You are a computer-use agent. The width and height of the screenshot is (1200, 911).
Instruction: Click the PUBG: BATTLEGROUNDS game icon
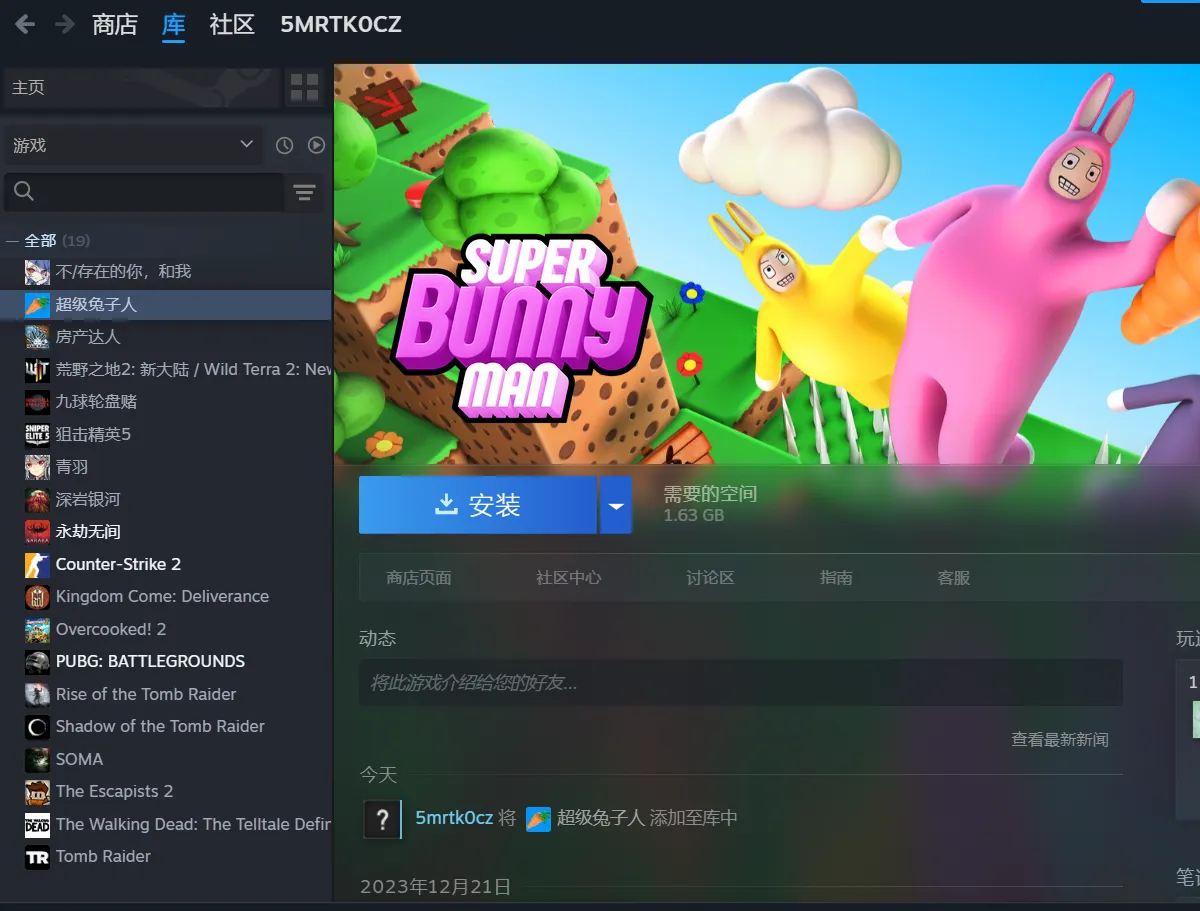point(37,661)
